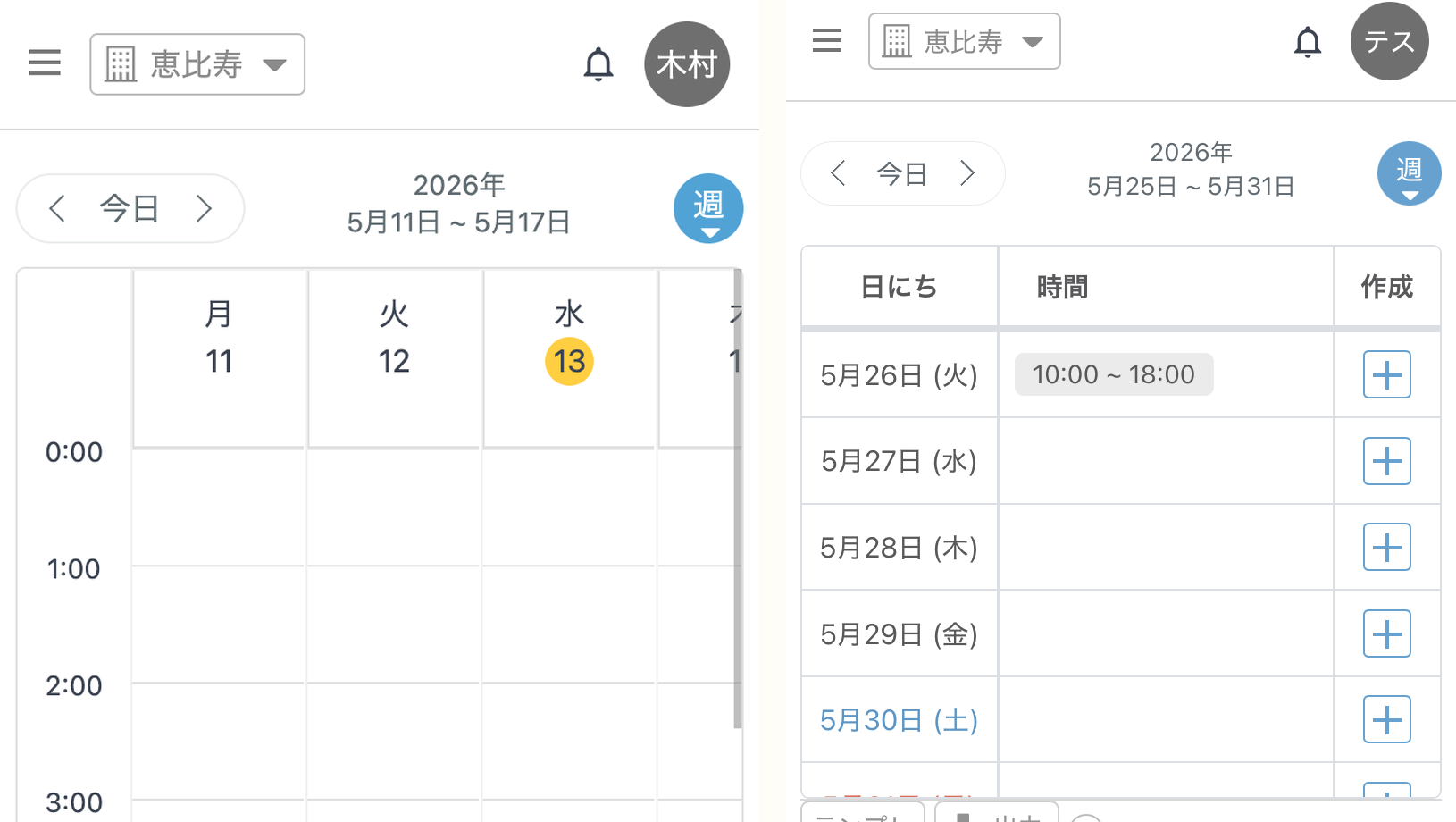This screenshot has height=822, width=1456.
Task: Expand 恵比寿 location dropdown in right panel
Action: (x=964, y=41)
